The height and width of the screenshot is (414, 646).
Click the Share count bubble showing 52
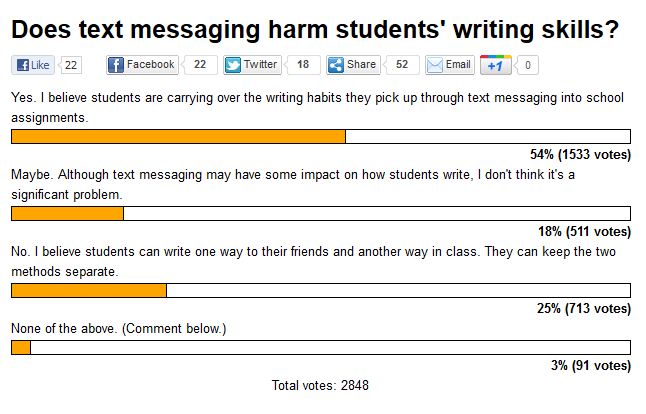pos(402,65)
